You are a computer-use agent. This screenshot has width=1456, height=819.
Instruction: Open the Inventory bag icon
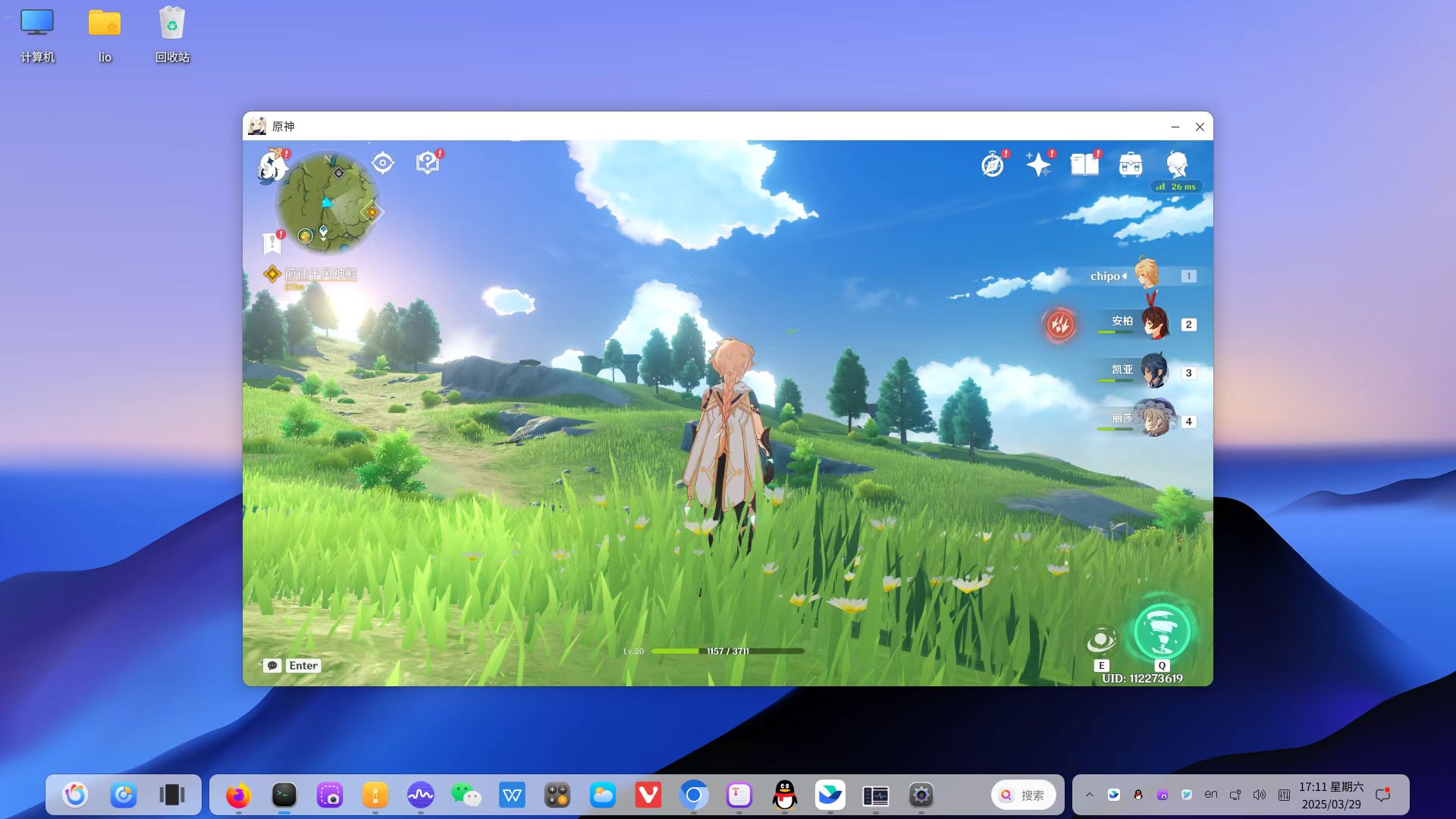(1131, 164)
